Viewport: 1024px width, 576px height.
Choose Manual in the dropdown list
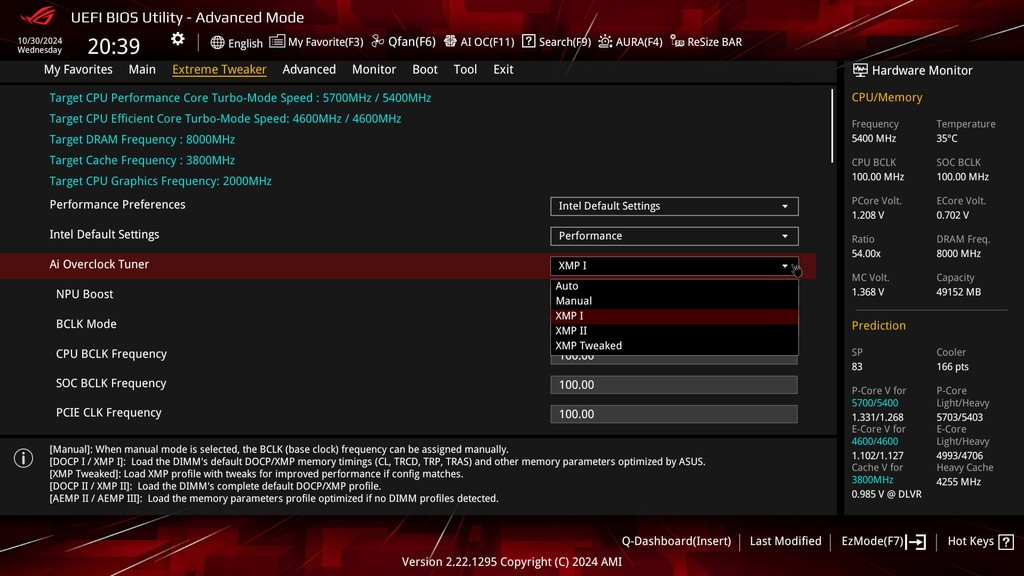pyautogui.click(x=674, y=301)
